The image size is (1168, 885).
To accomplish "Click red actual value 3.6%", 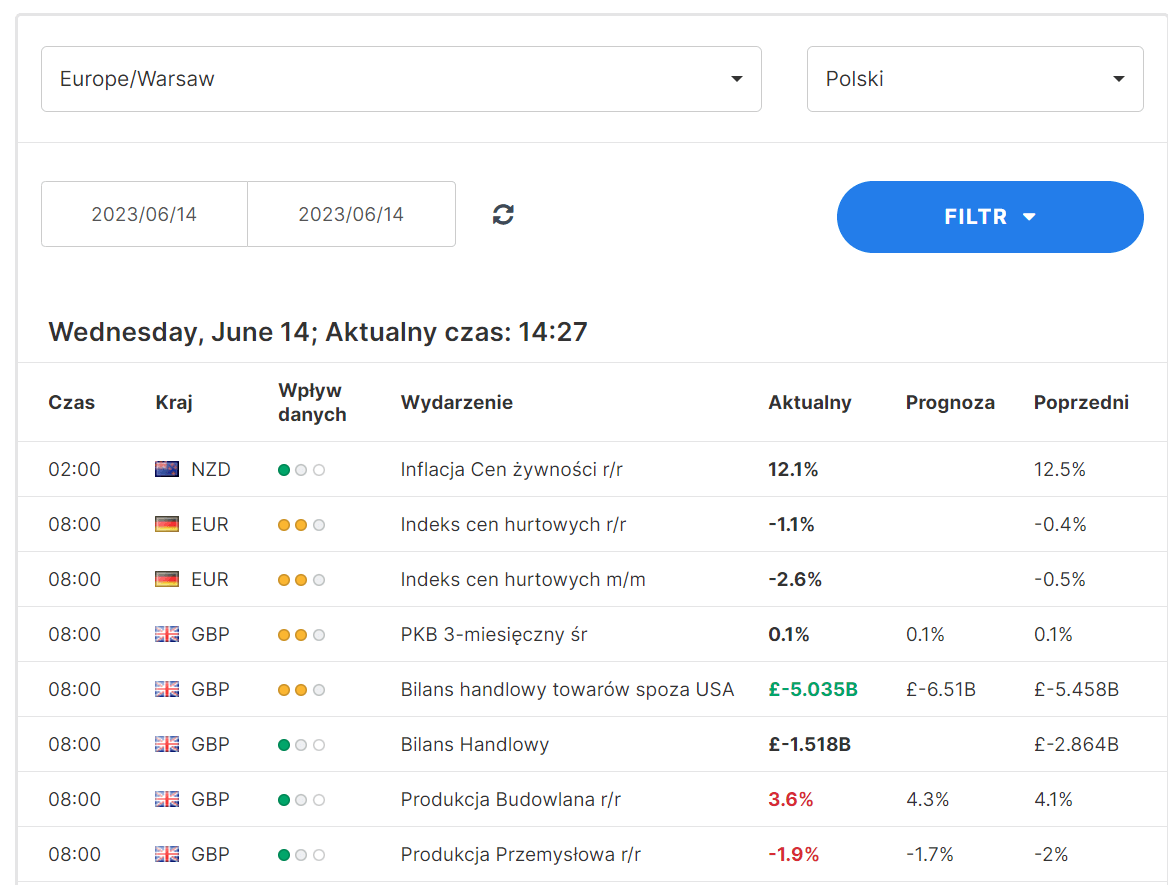I will click(x=790, y=800).
